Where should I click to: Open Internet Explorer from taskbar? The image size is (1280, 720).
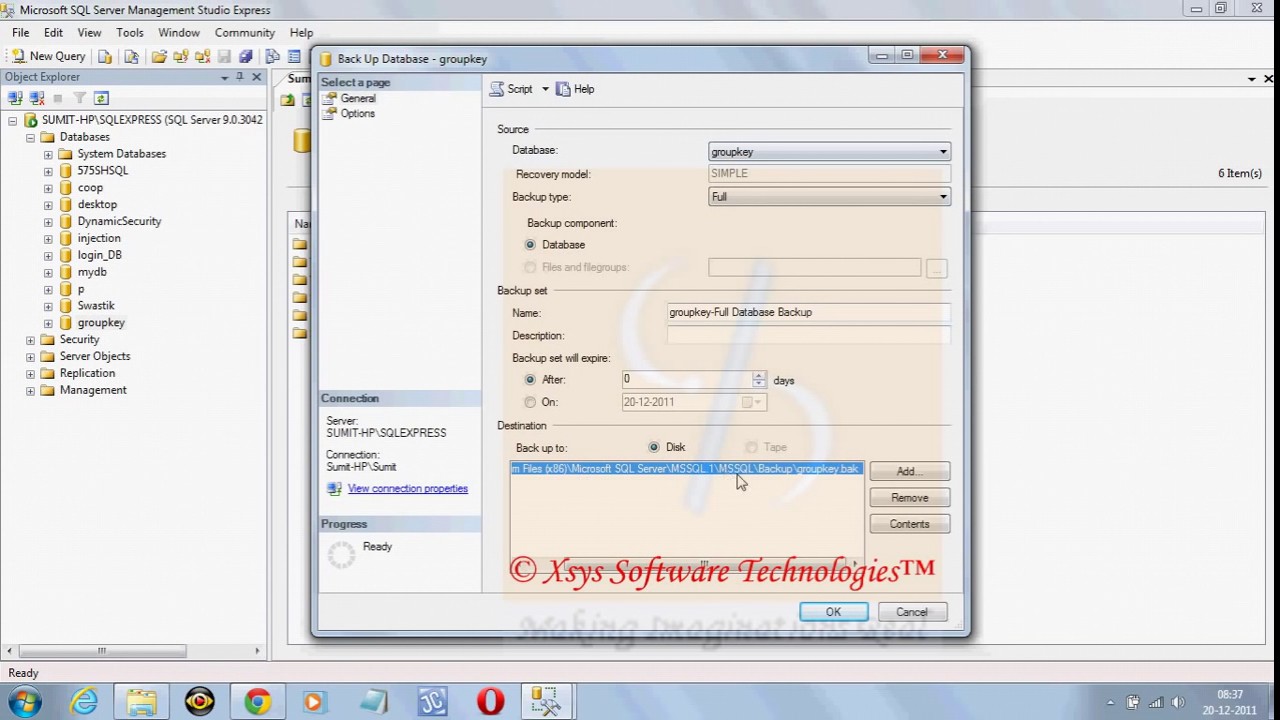(x=84, y=701)
